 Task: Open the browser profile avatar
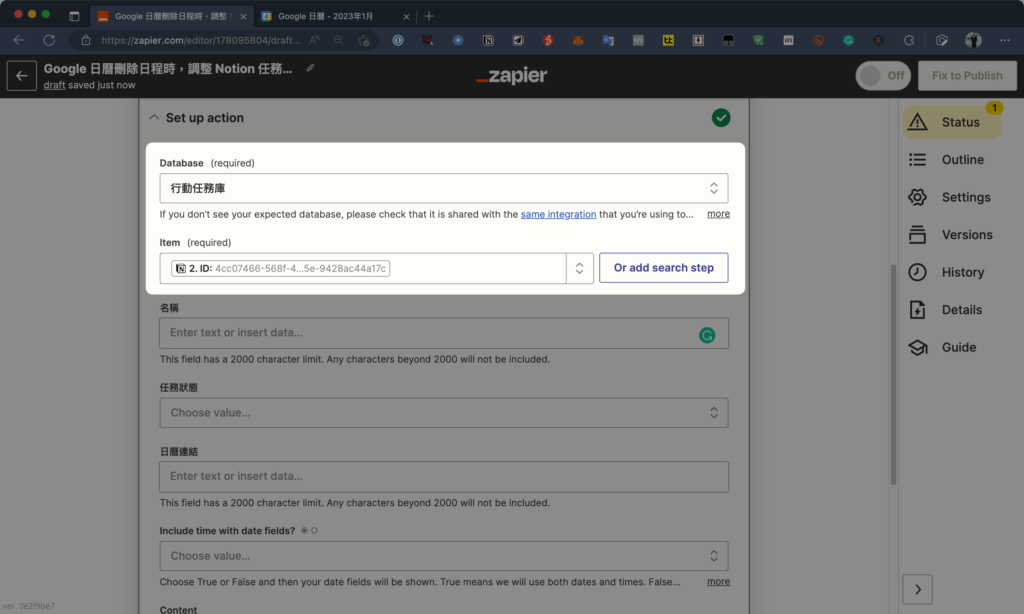click(x=973, y=40)
